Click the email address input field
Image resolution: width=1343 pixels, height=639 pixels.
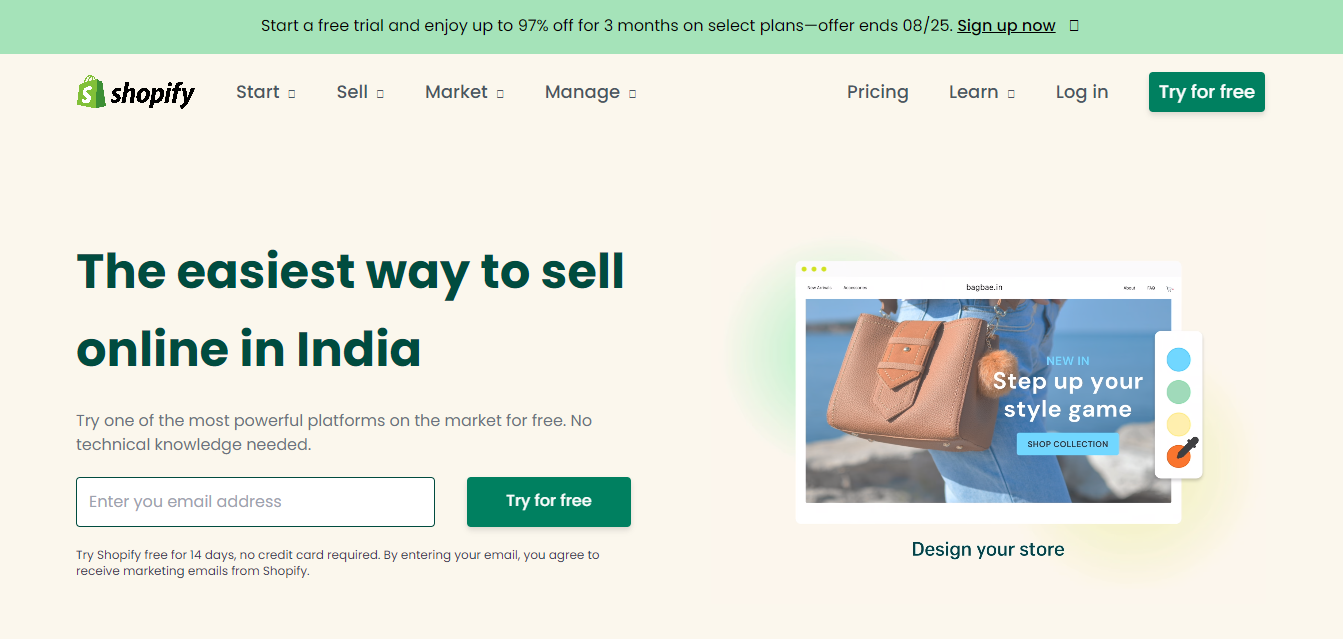(255, 502)
